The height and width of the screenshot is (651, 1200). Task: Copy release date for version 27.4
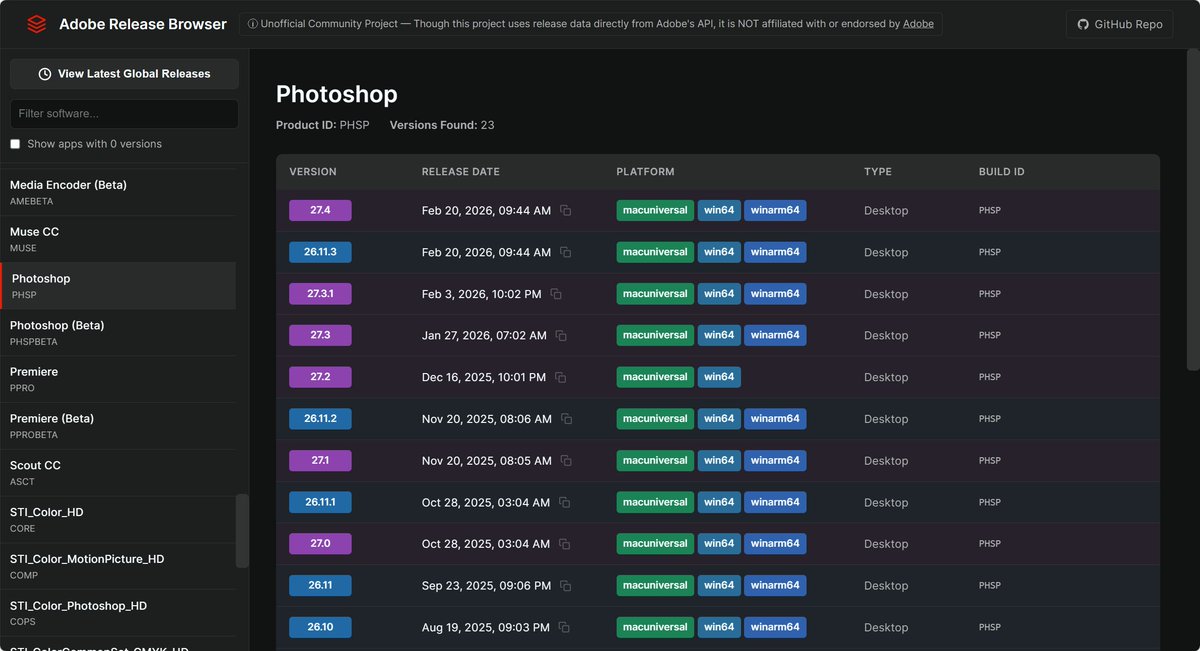[x=566, y=211]
